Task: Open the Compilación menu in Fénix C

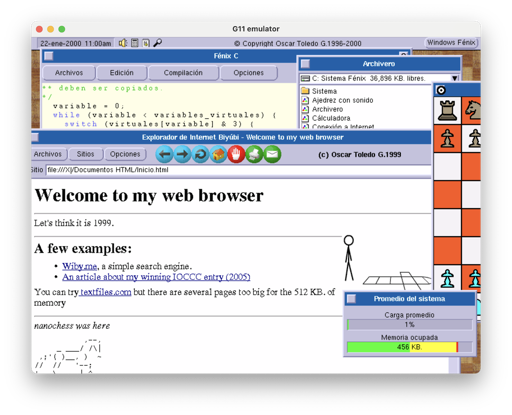Action: 183,73
